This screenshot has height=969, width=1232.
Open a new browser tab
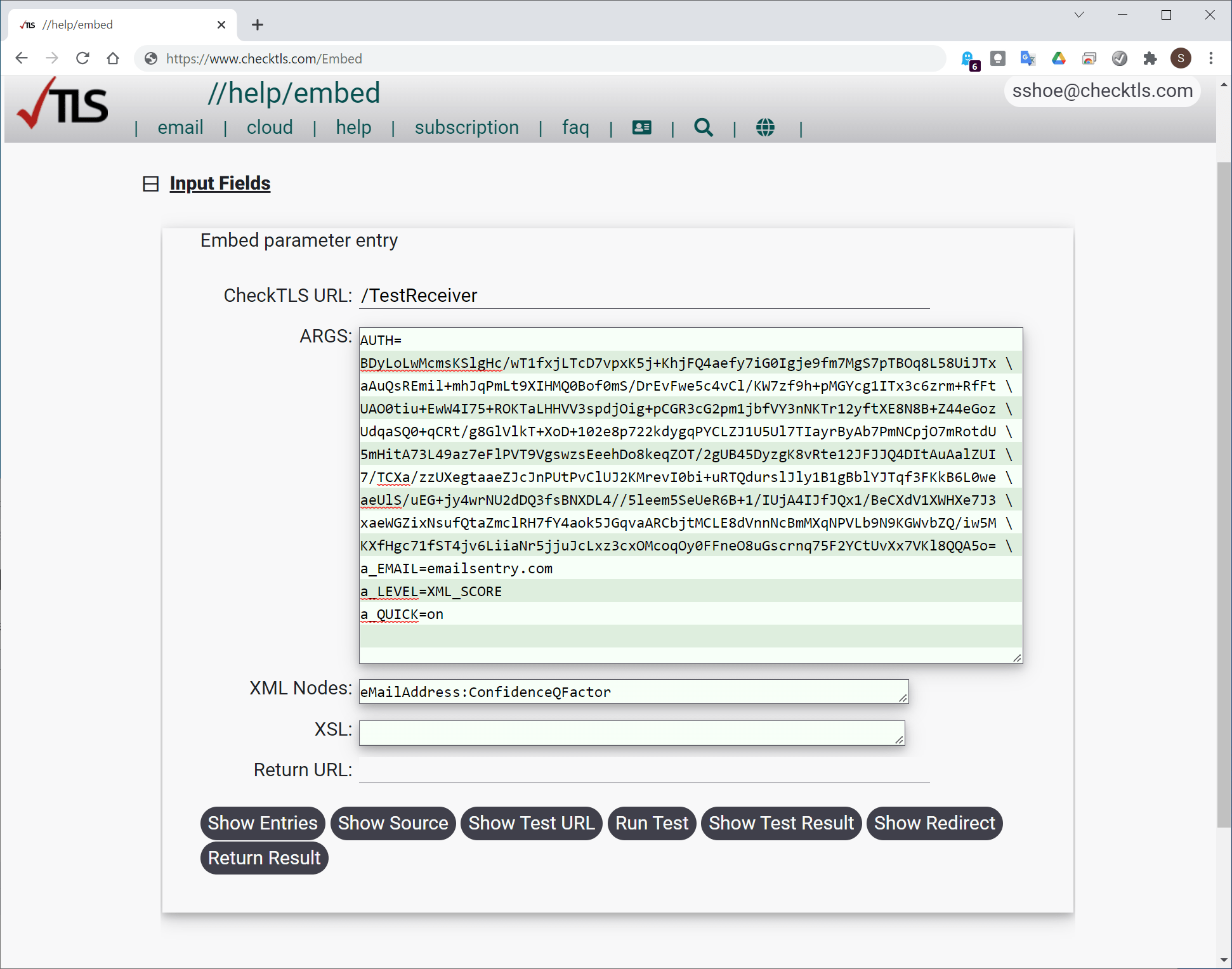[257, 25]
